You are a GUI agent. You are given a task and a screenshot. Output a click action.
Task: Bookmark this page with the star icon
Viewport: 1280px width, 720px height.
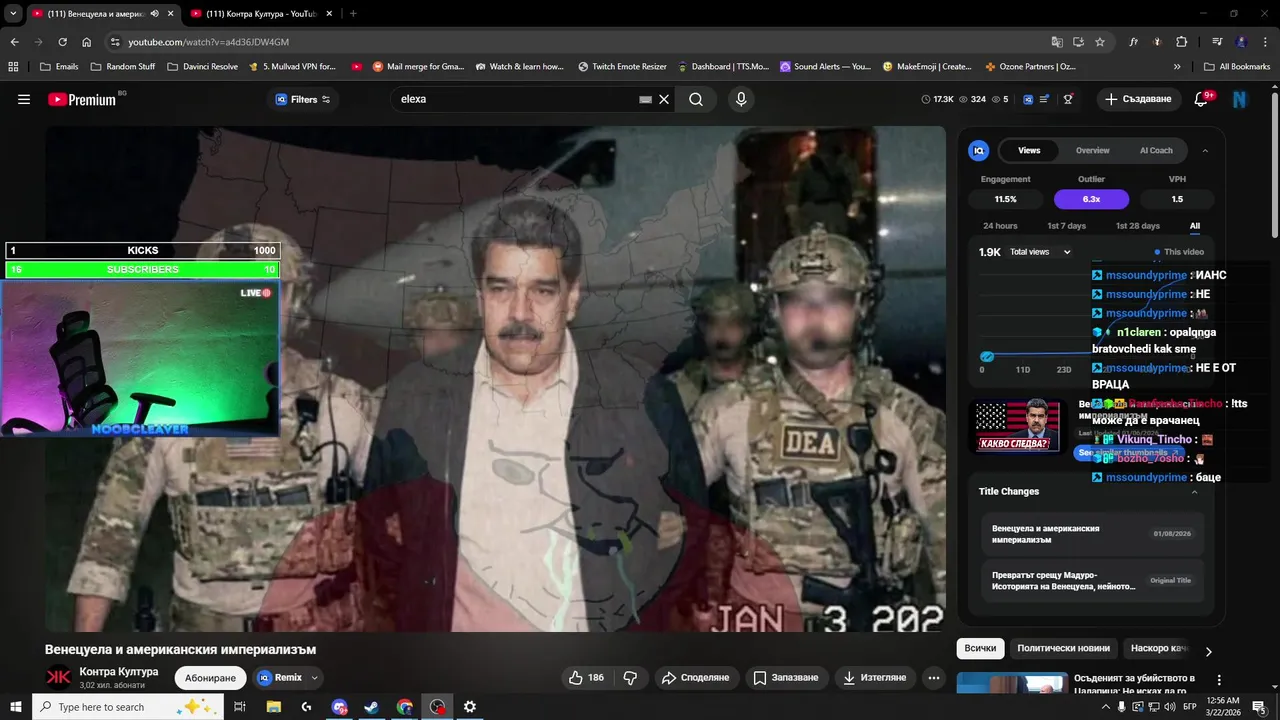(1100, 42)
